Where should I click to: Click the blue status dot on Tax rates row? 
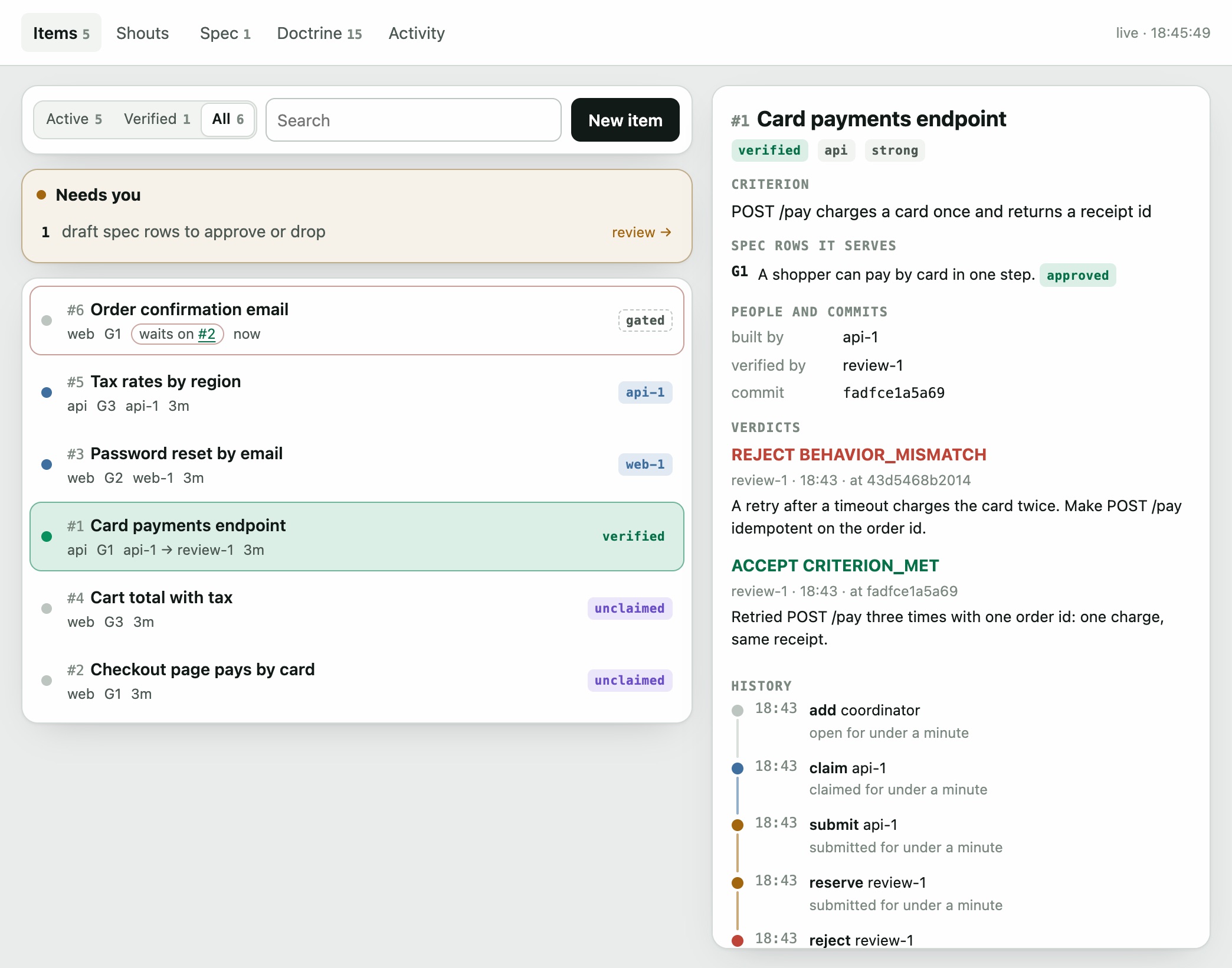coord(47,393)
